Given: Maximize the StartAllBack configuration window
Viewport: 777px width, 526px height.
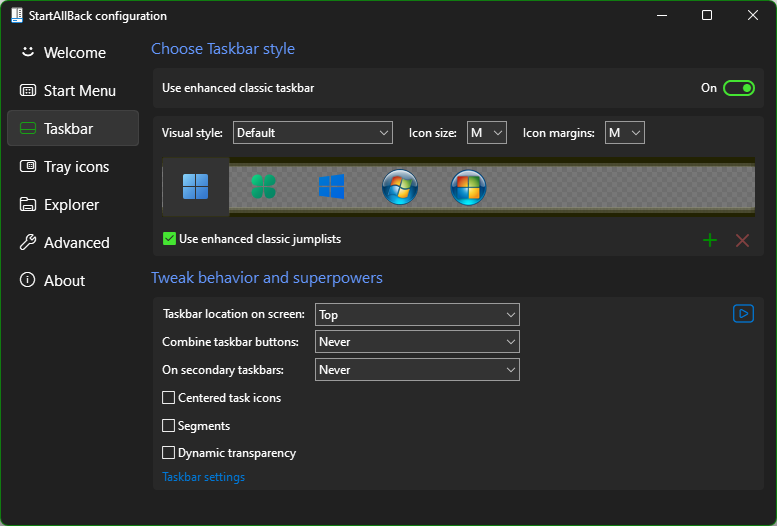Looking at the screenshot, I should (x=707, y=15).
